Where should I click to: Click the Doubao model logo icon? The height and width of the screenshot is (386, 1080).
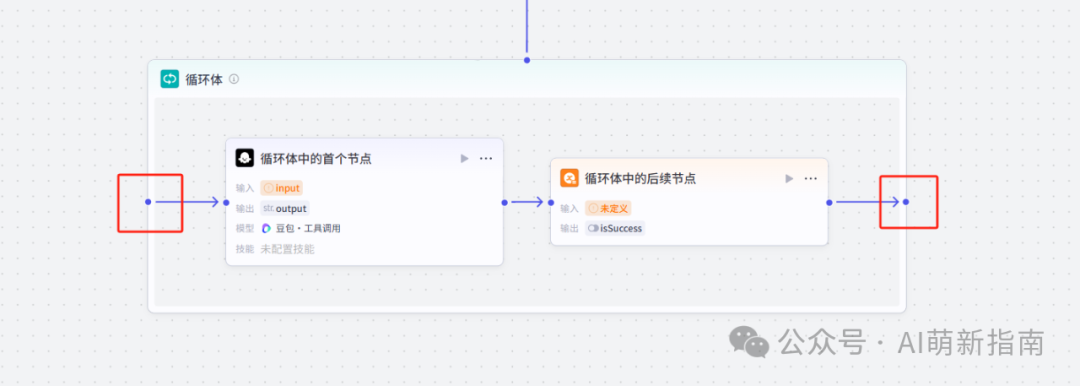[267, 229]
